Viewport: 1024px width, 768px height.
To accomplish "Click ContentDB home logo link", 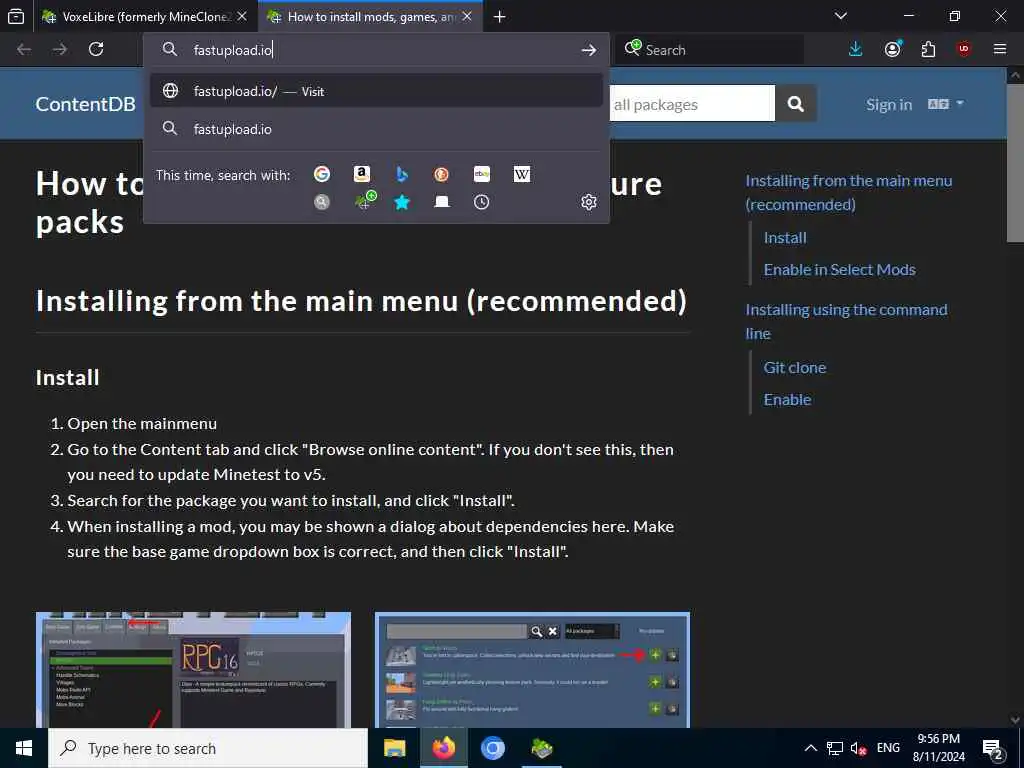I will (86, 104).
